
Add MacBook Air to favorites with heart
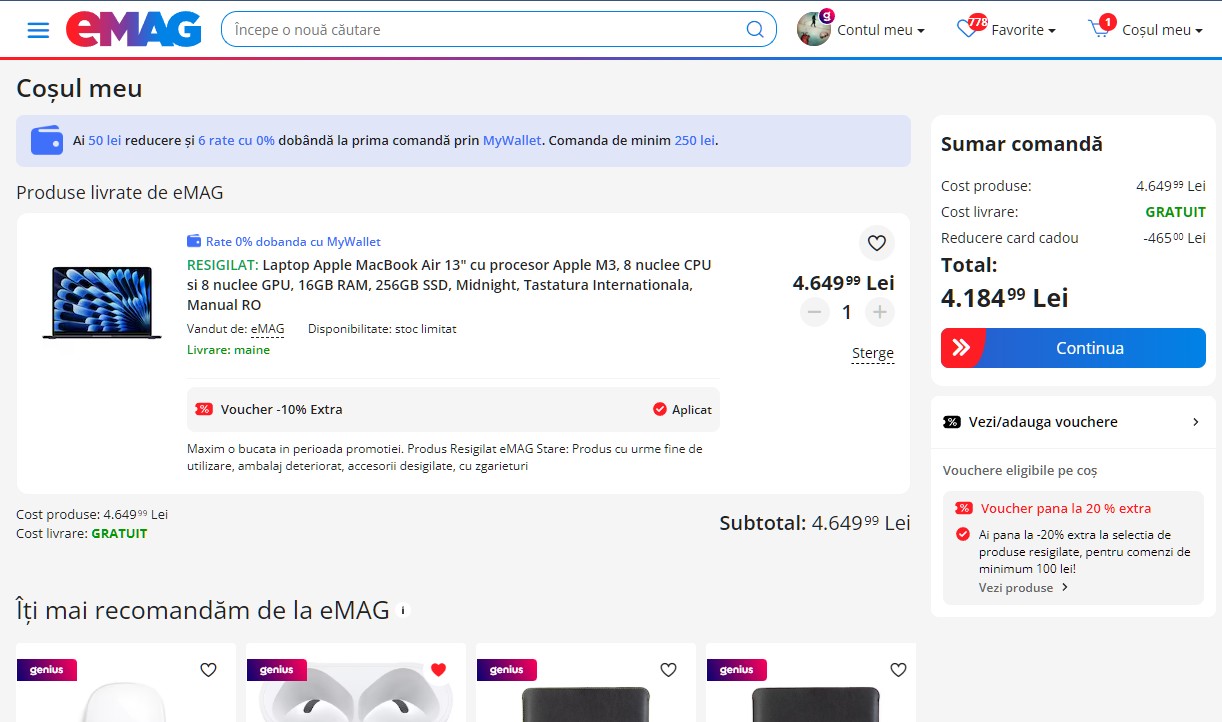coord(876,243)
